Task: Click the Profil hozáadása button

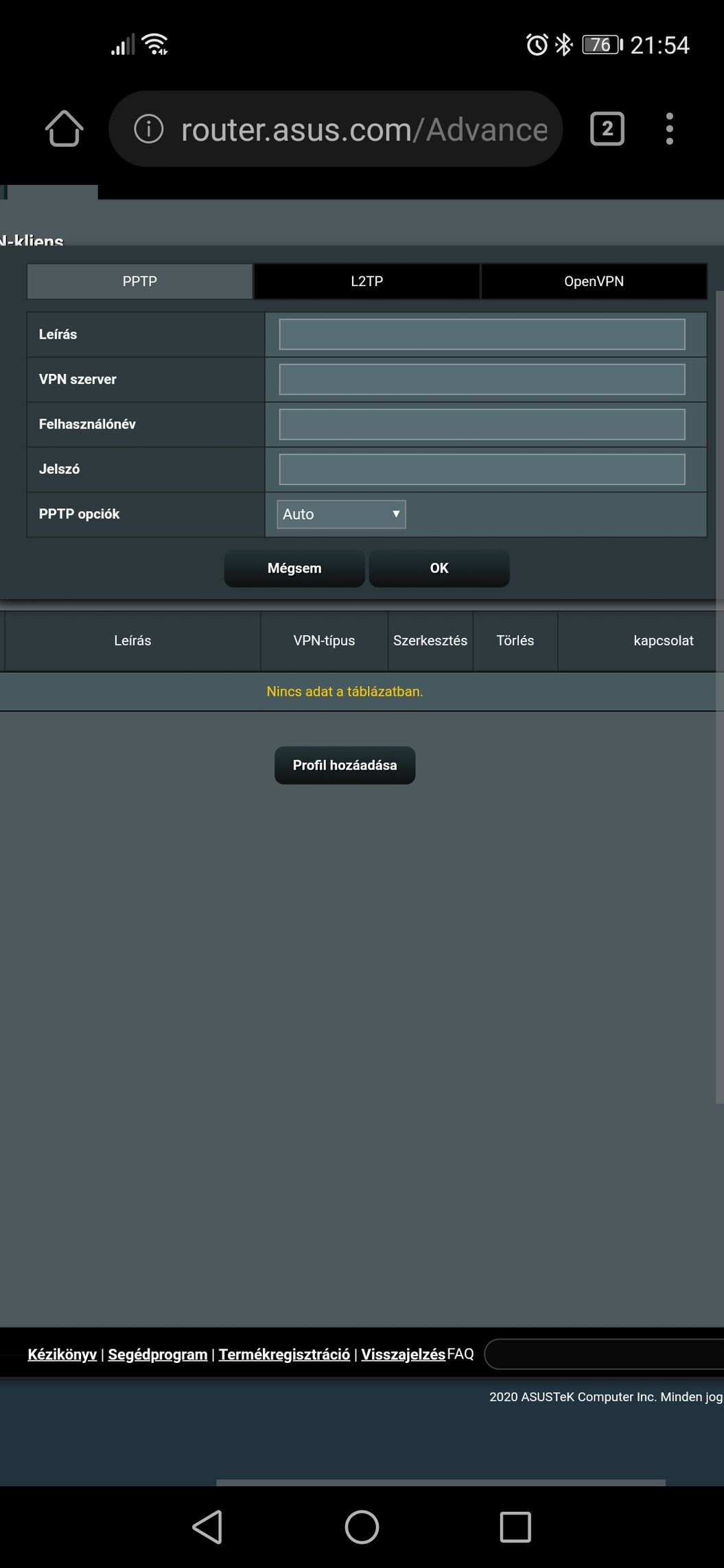Action: [345, 765]
